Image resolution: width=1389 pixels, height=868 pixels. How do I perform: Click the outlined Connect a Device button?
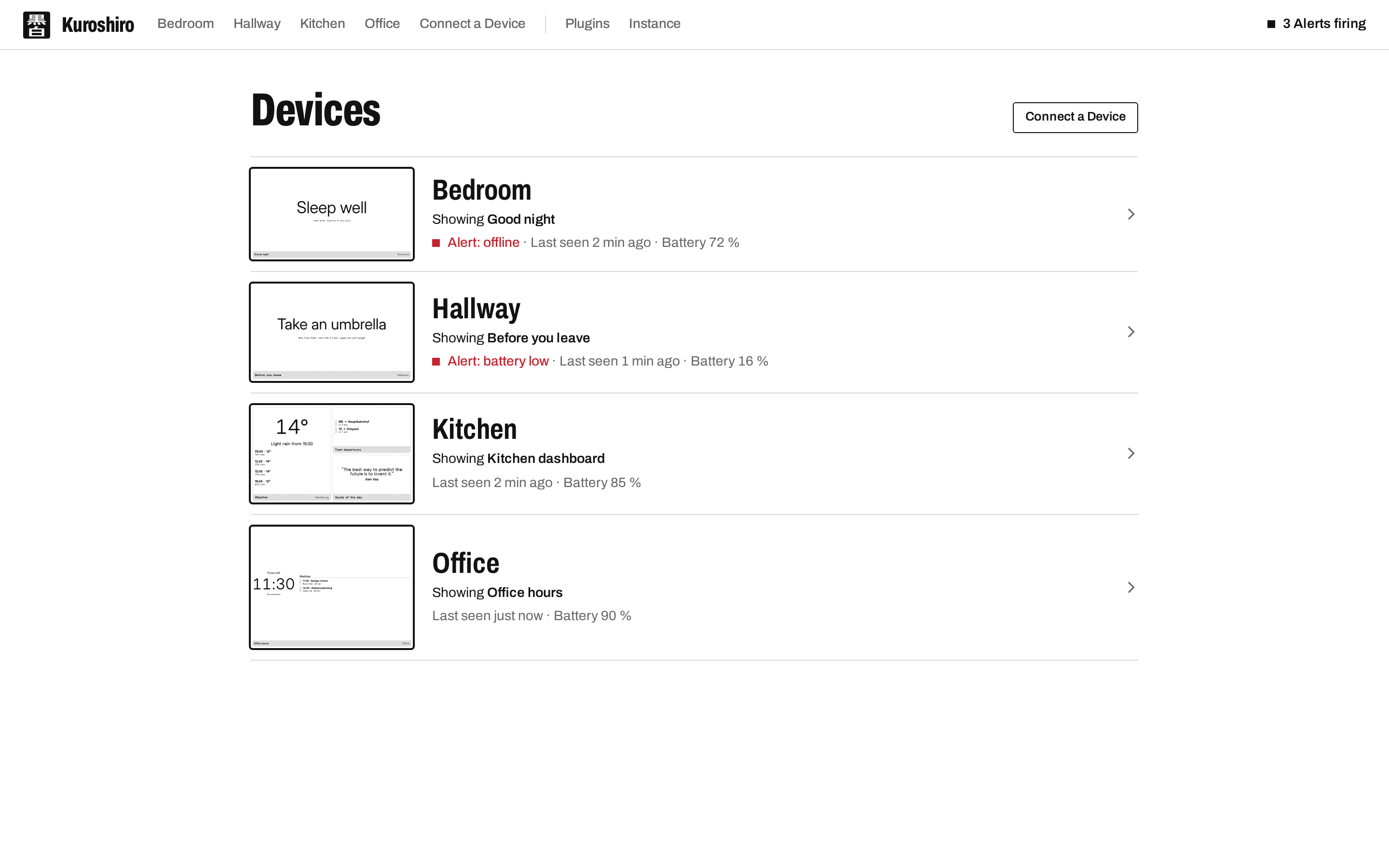click(x=1075, y=117)
